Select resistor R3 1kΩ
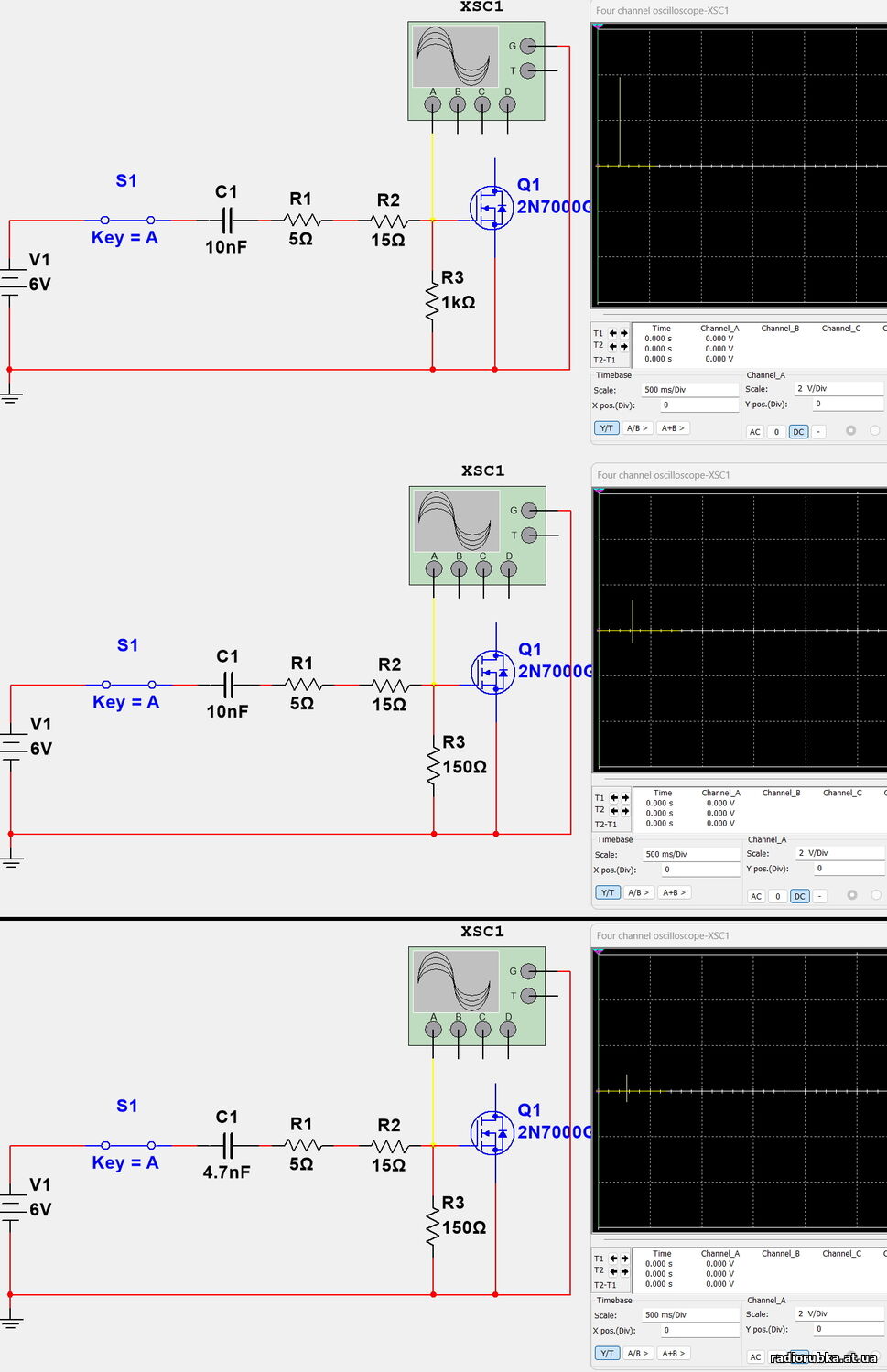 point(432,302)
